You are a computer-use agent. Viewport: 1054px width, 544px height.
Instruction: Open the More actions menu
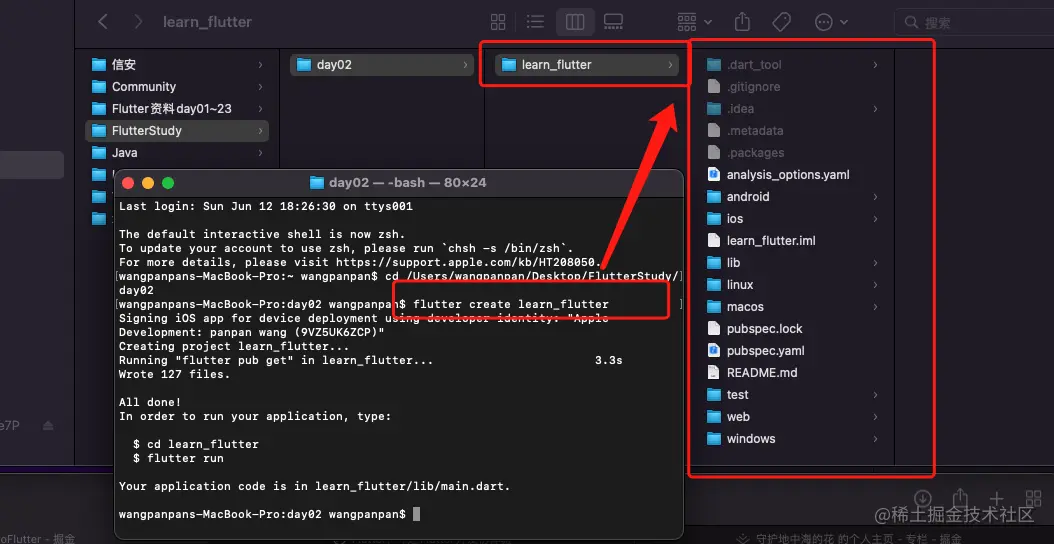click(x=832, y=22)
